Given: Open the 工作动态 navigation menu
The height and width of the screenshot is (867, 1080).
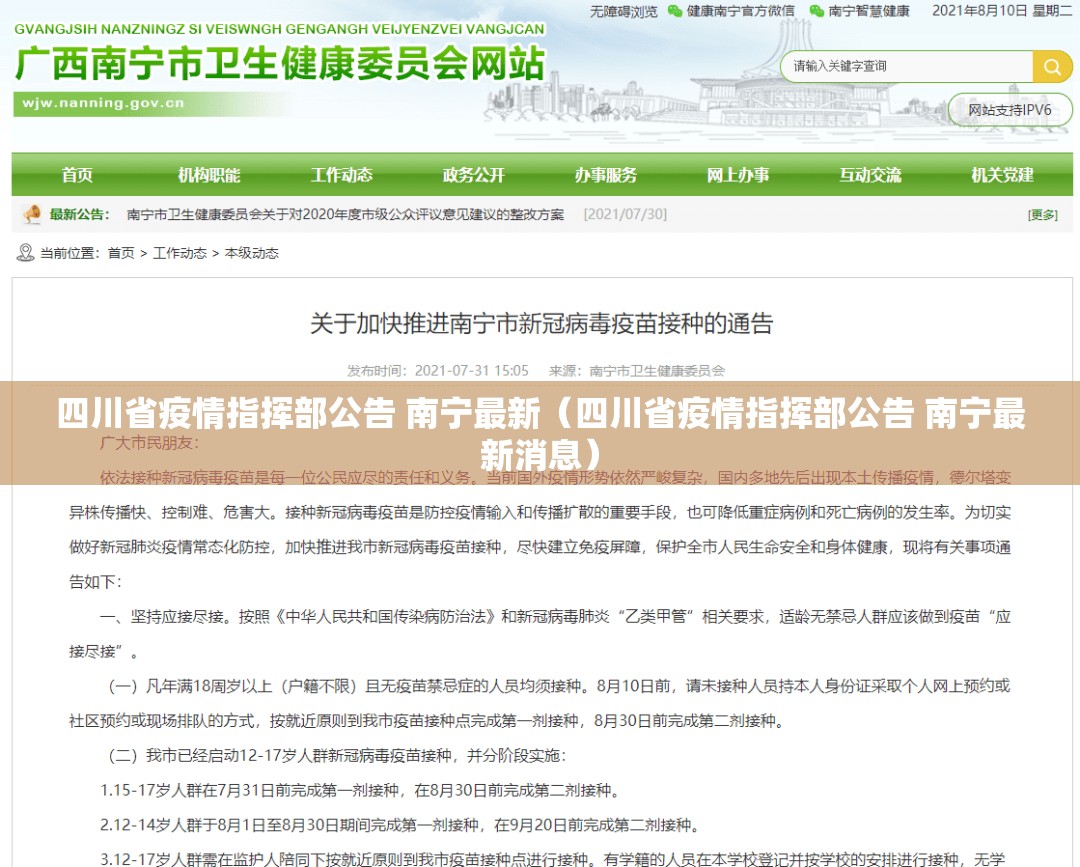Looking at the screenshot, I should coord(342,175).
